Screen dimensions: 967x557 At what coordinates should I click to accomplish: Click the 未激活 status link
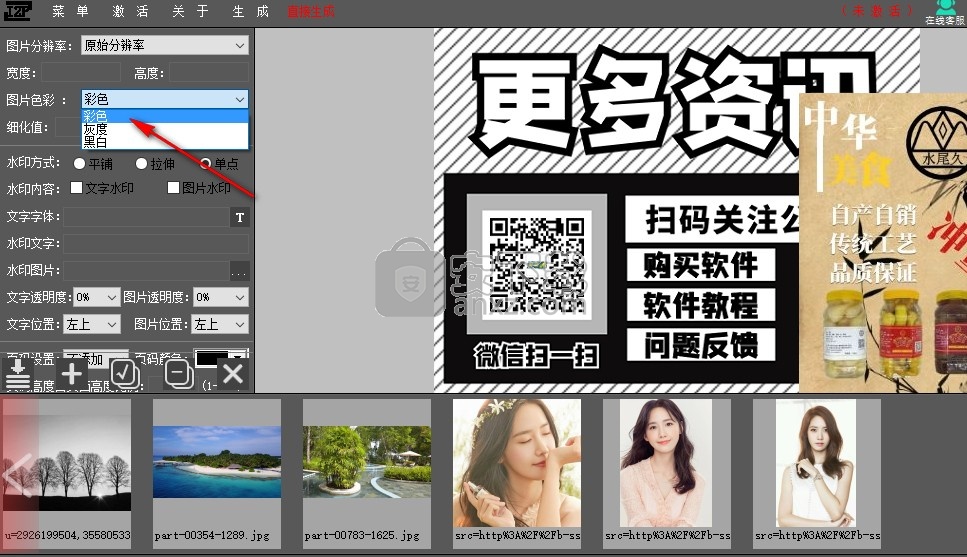876,10
